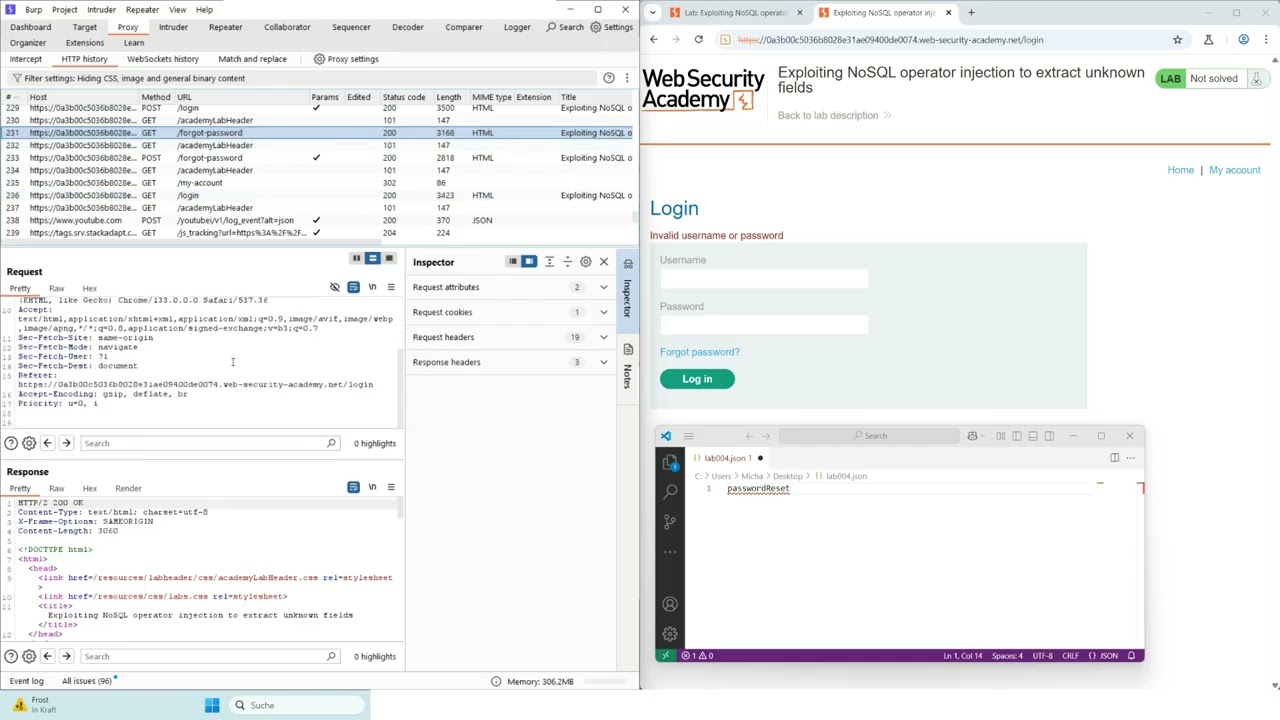
Task: Open VS Code Source Control view
Action: click(670, 522)
